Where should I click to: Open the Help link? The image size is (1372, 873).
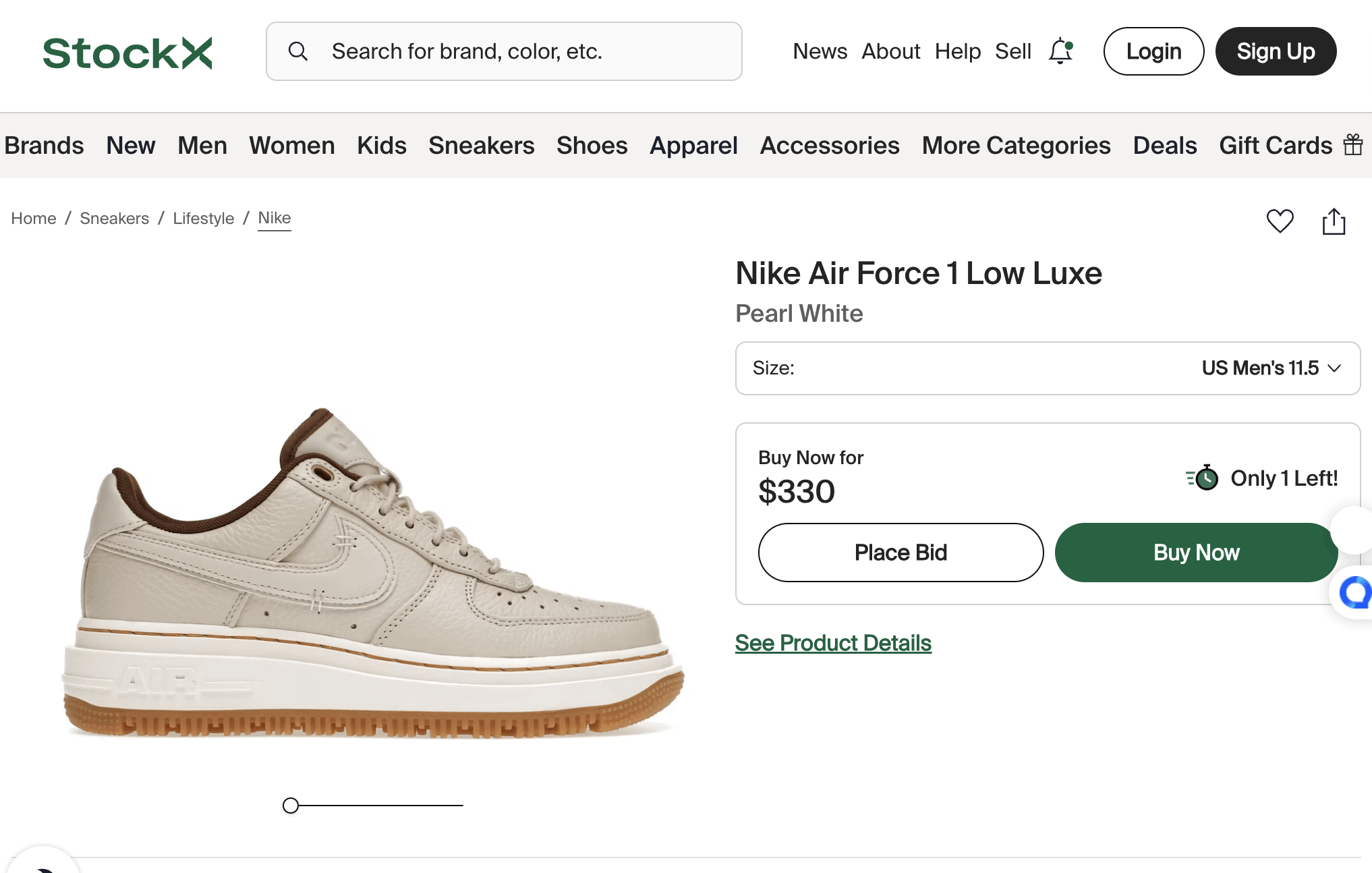click(957, 51)
